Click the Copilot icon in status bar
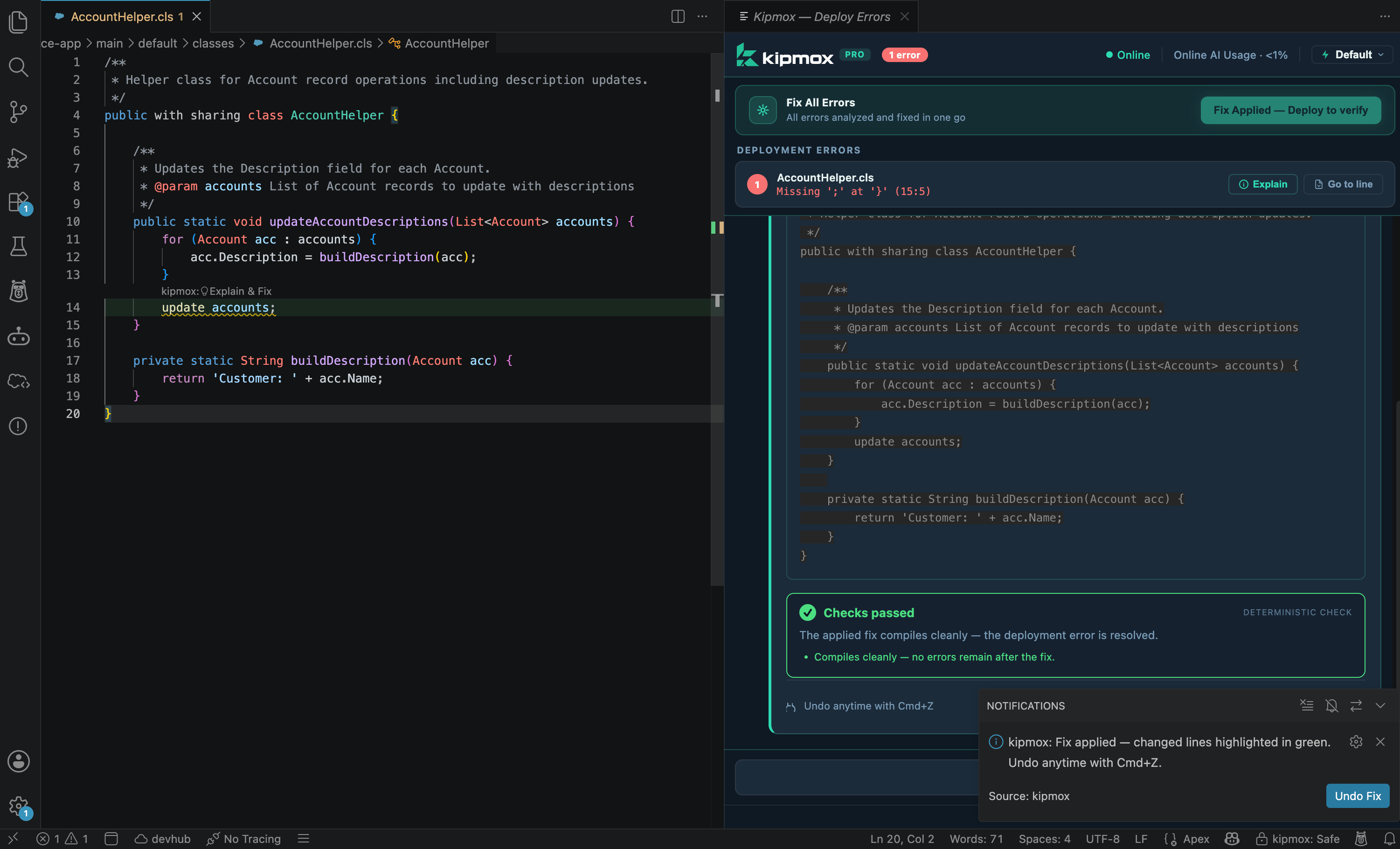 1232,839
